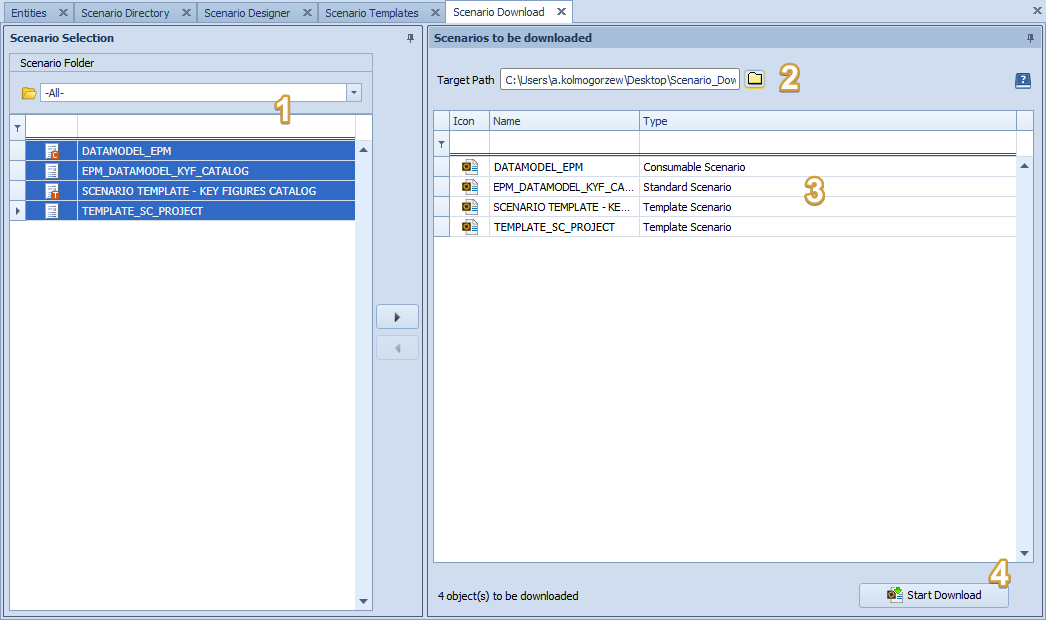This screenshot has width=1046, height=620.
Task: Click the DATAMODEL_EPM icon in the download list
Action: pos(469,167)
